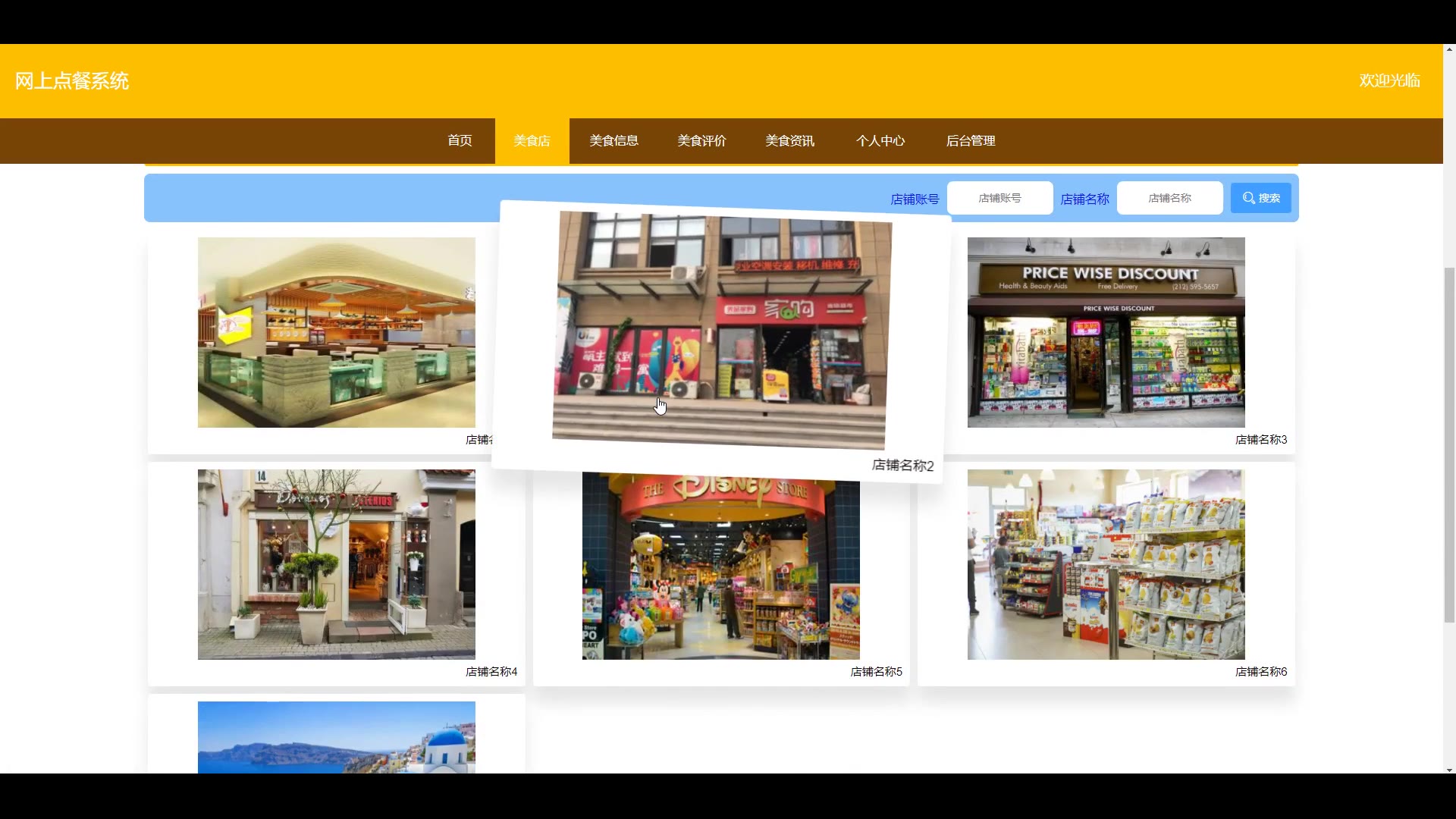This screenshot has height=819, width=1456.
Task: Focus the 店铺名称 input field
Action: tap(1169, 198)
